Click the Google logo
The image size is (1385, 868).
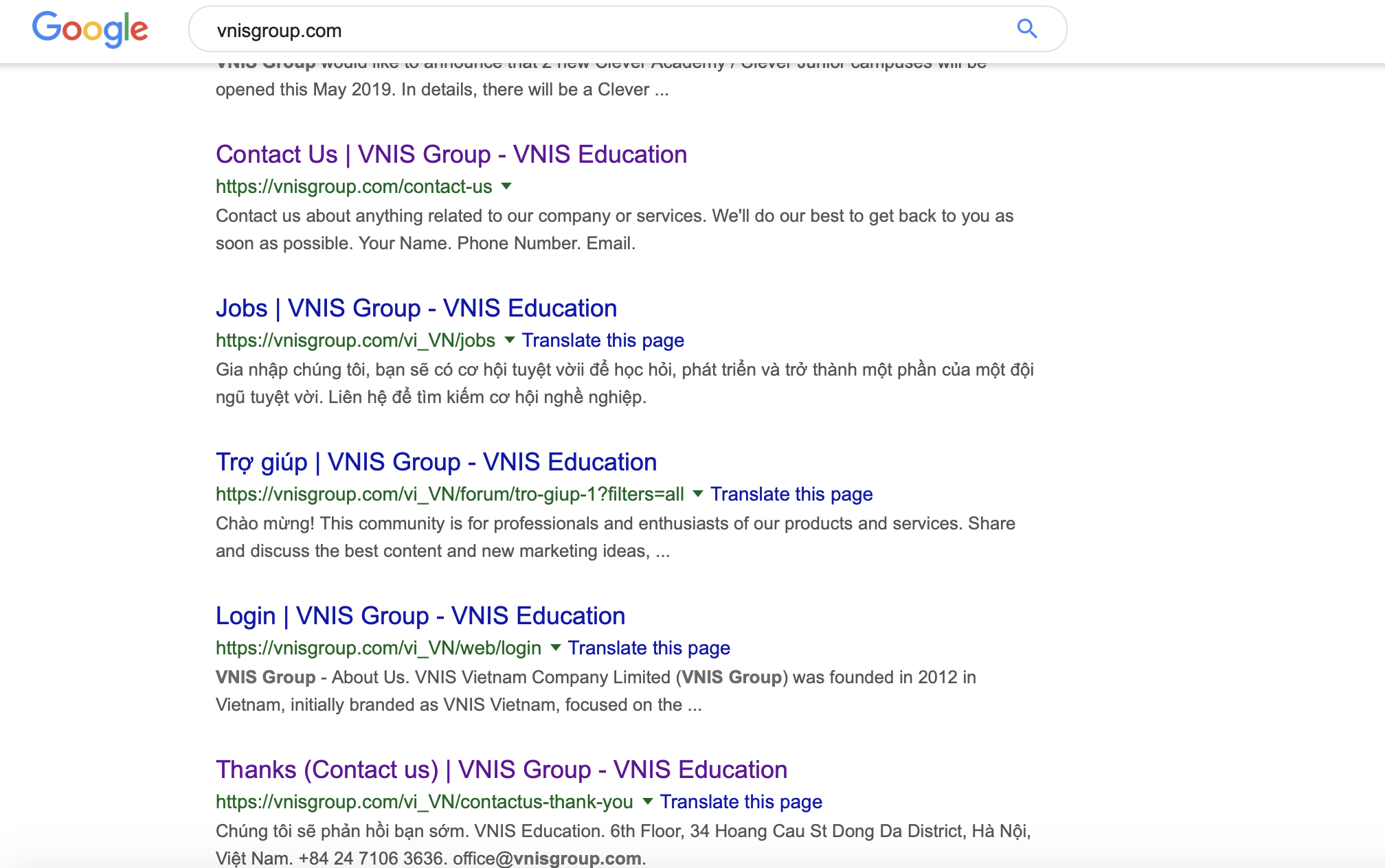point(90,29)
